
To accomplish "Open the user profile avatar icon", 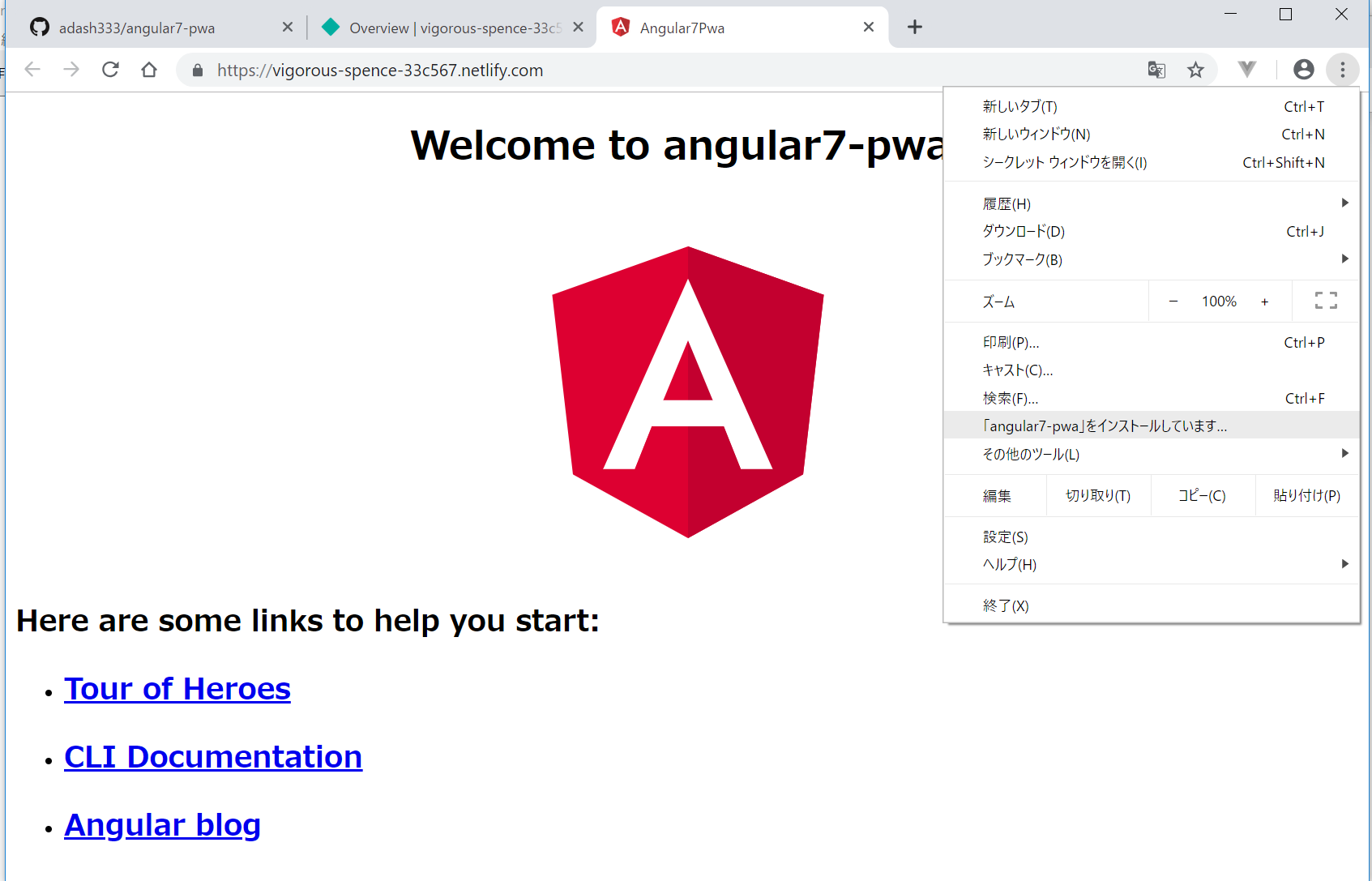I will pyautogui.click(x=1303, y=70).
